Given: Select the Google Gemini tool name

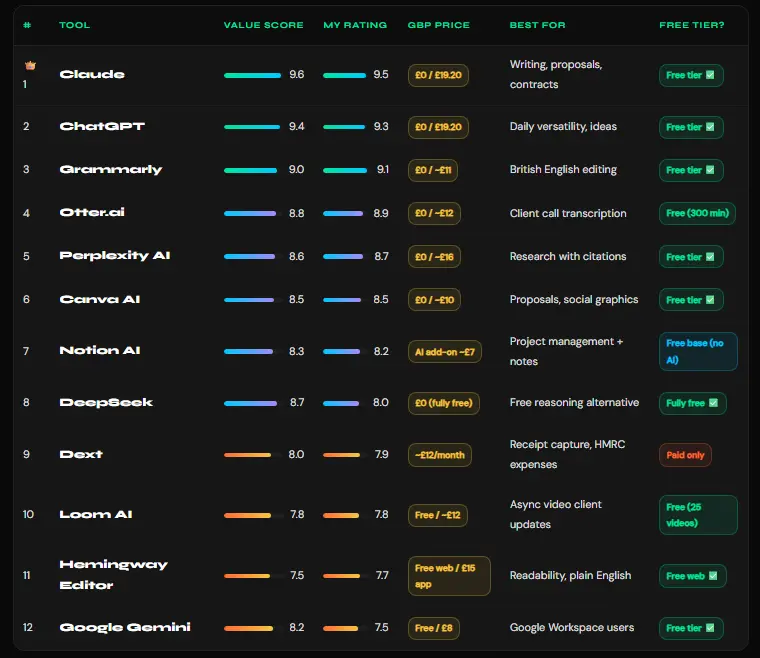Looking at the screenshot, I should point(125,627).
